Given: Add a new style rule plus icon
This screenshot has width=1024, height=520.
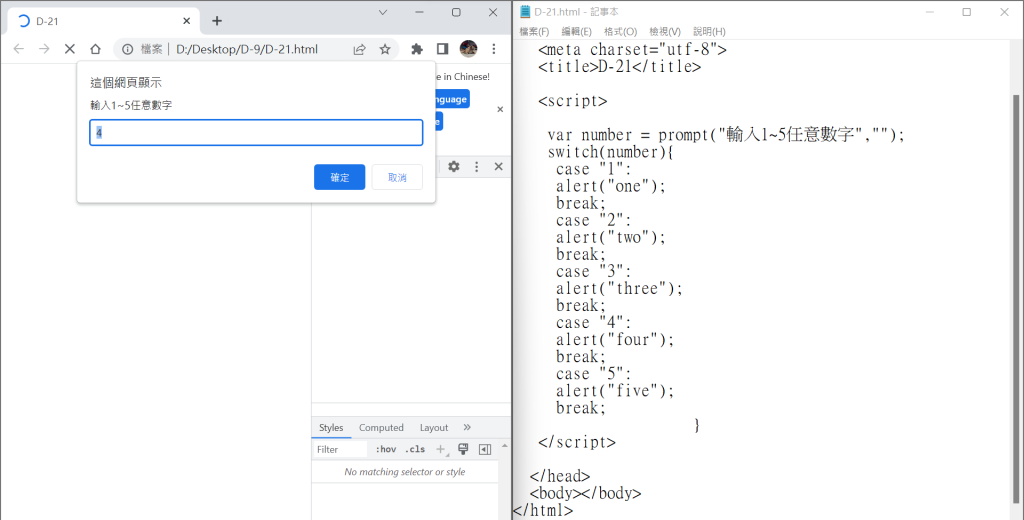Looking at the screenshot, I should coord(441,449).
